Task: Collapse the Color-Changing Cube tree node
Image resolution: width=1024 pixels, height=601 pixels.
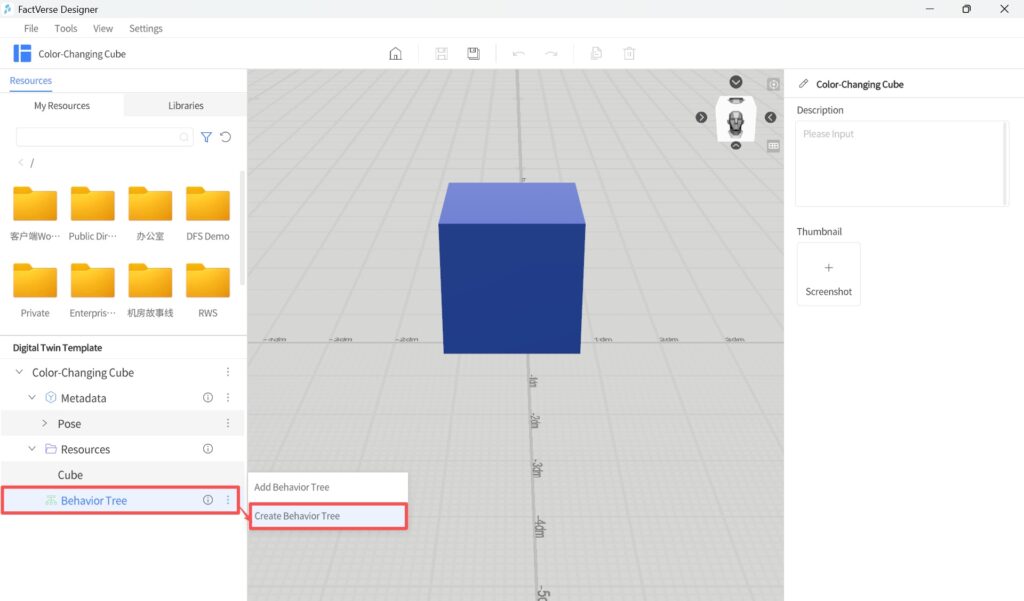Action: (18, 371)
